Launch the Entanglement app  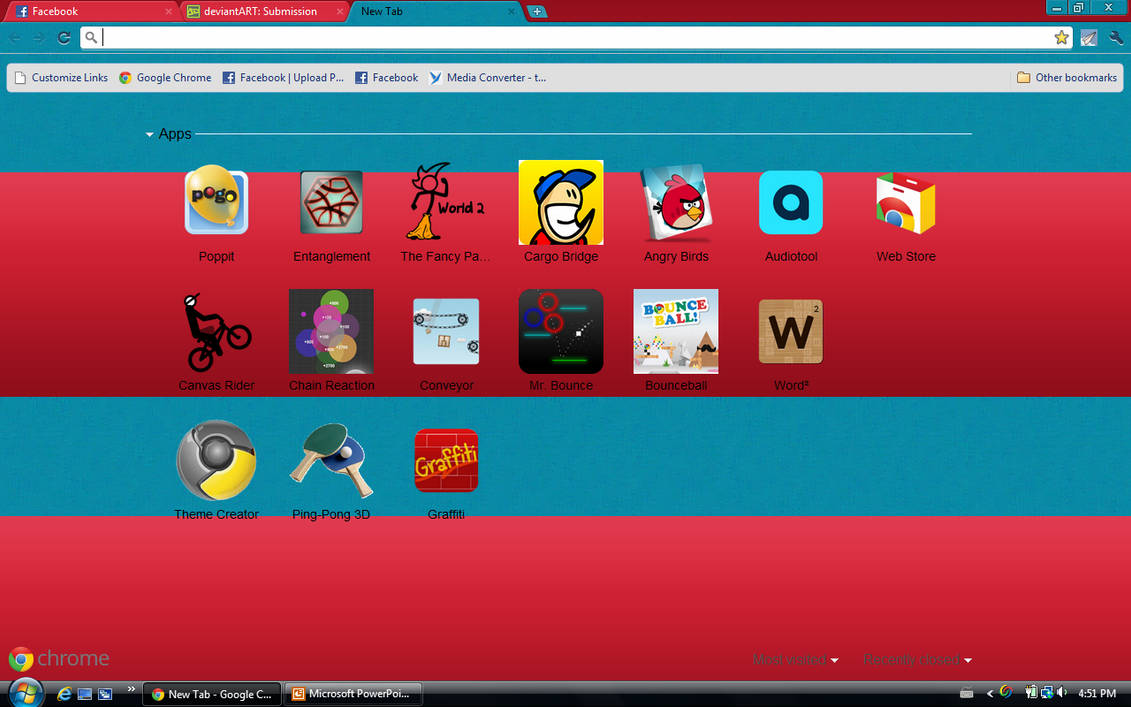click(331, 202)
